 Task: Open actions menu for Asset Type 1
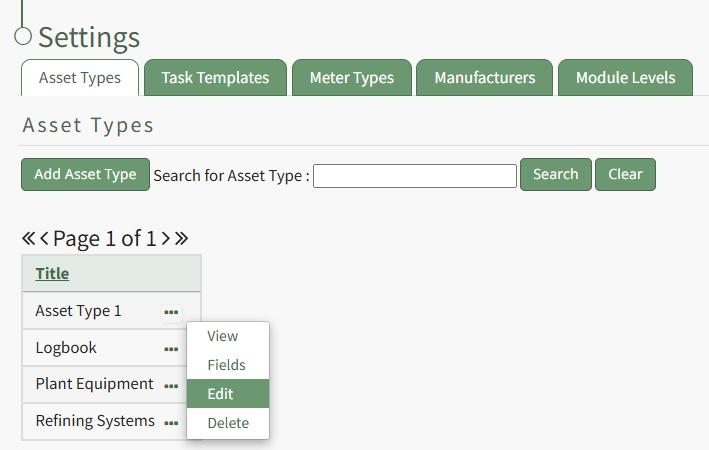pos(171,312)
